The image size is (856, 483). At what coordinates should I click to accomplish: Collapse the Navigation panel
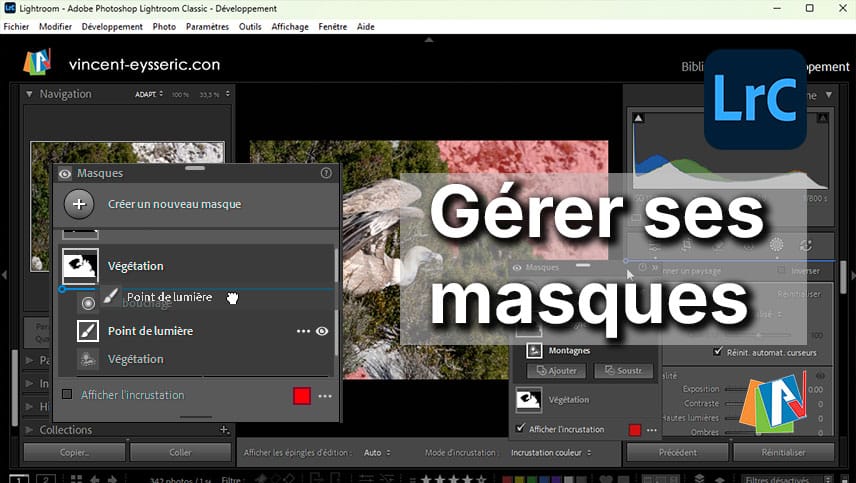click(29, 94)
